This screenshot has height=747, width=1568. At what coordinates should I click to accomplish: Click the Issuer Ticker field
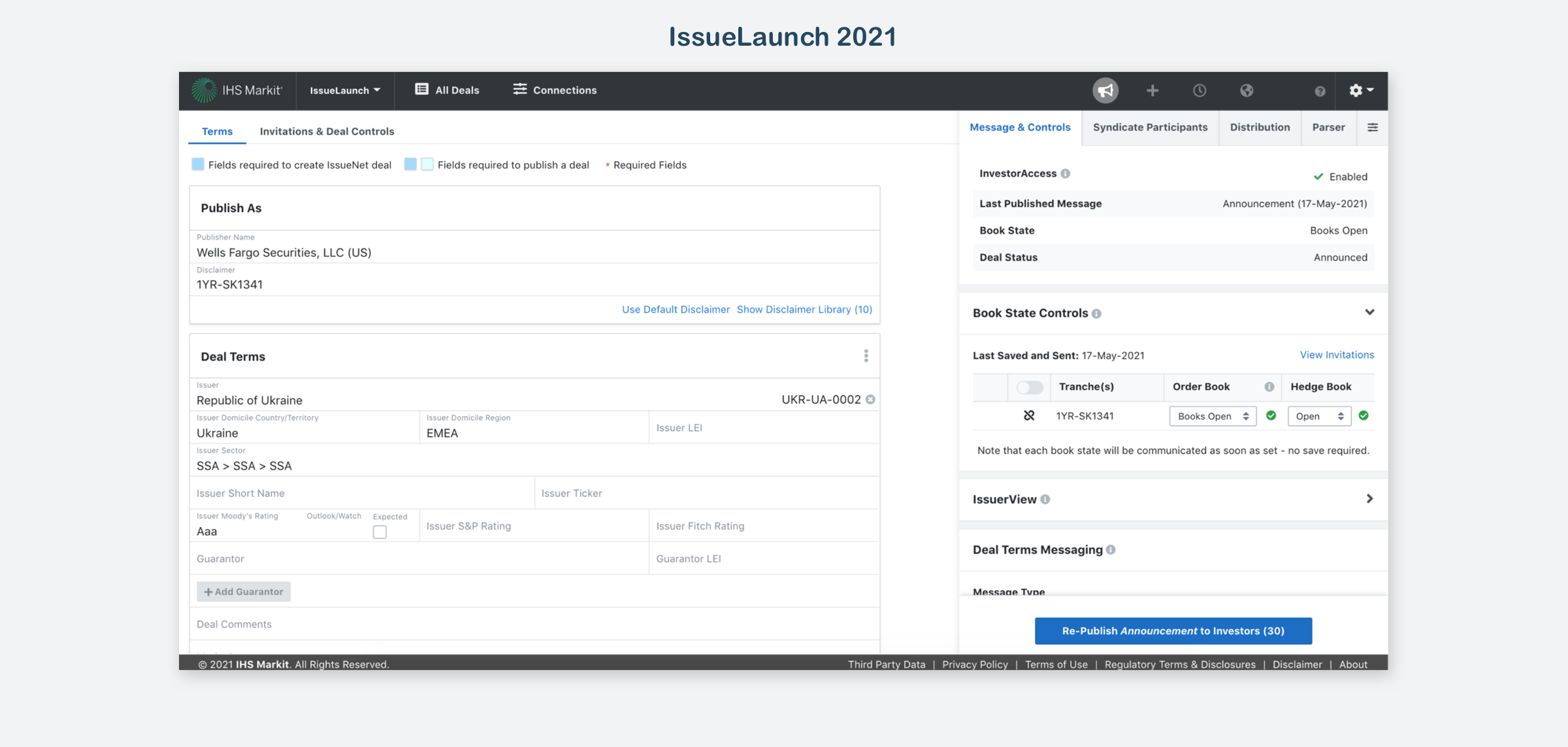click(x=707, y=493)
